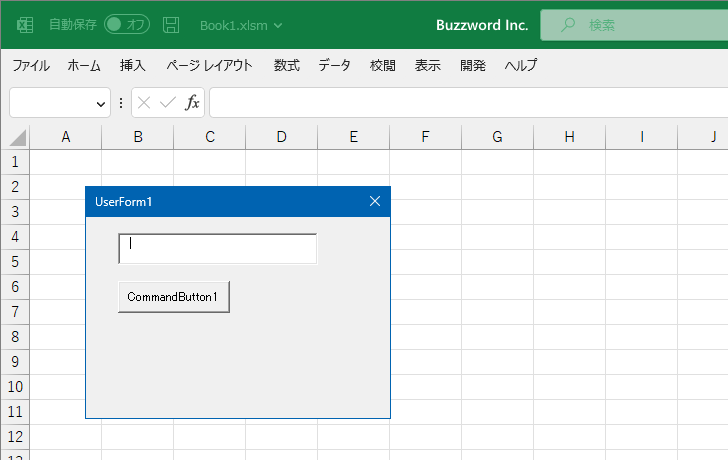The height and width of the screenshot is (460, 728).
Task: Select column G header
Action: click(497, 137)
